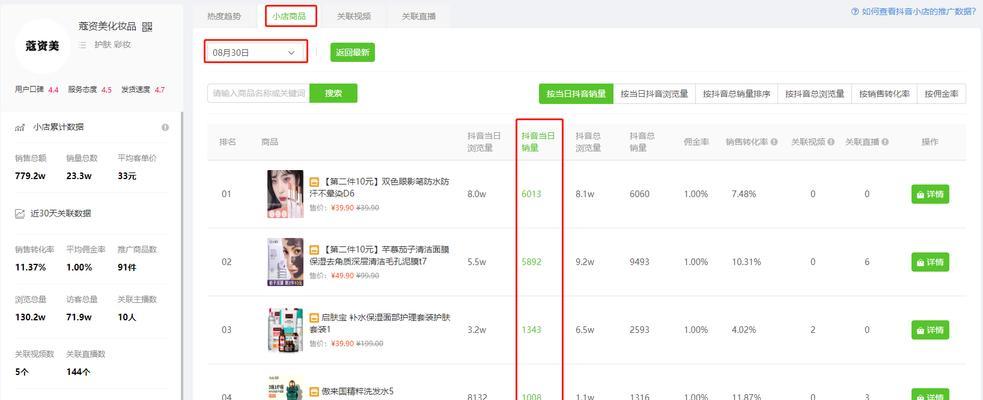This screenshot has width=983, height=400.
Task: Click 销量总数 value 23.3w
Action: [79, 176]
